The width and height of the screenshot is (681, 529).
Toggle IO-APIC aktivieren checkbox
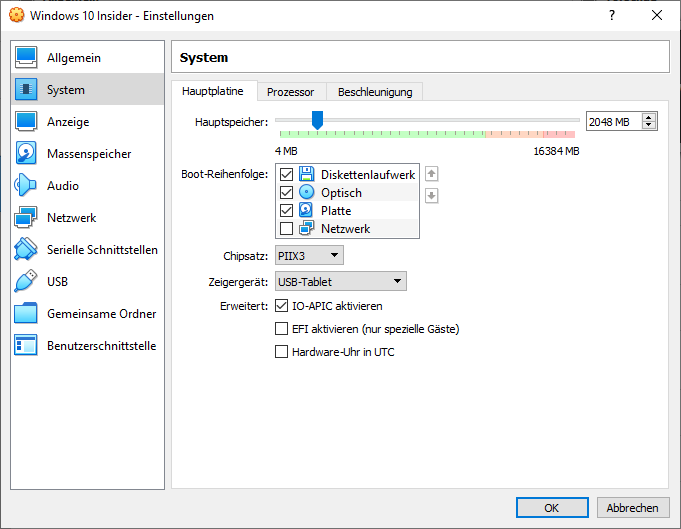[281, 306]
